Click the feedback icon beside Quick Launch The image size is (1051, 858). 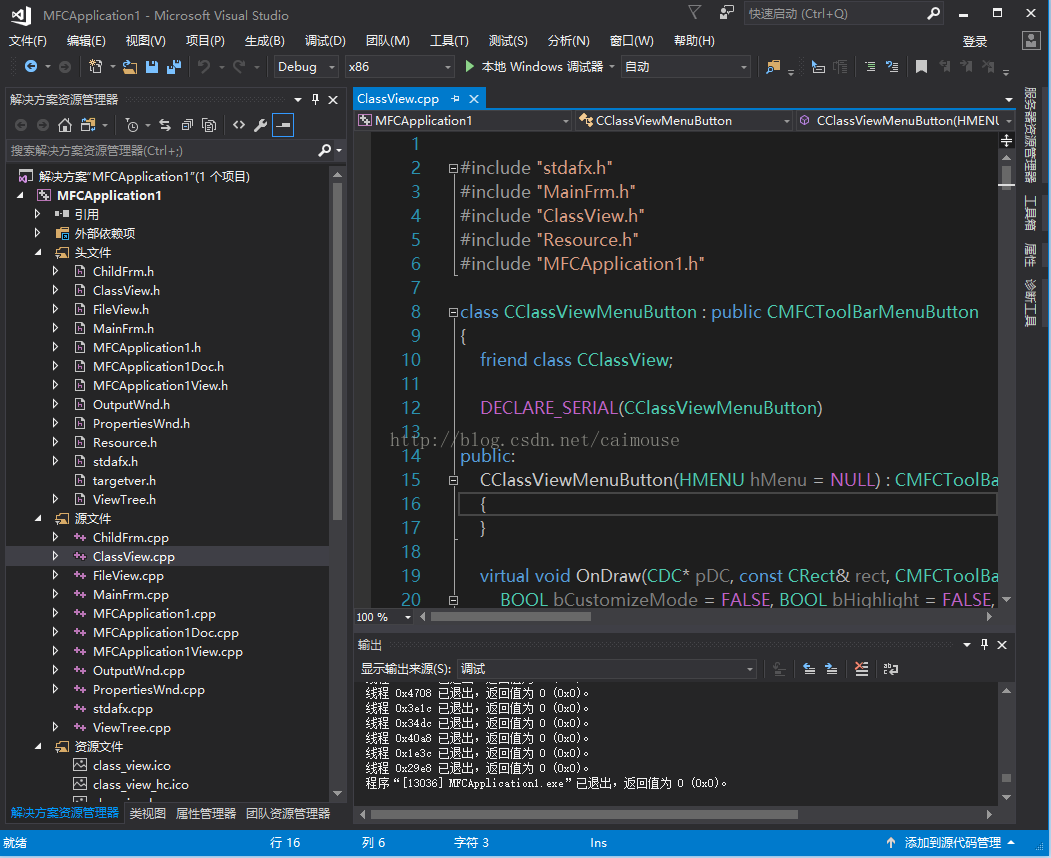[727, 13]
